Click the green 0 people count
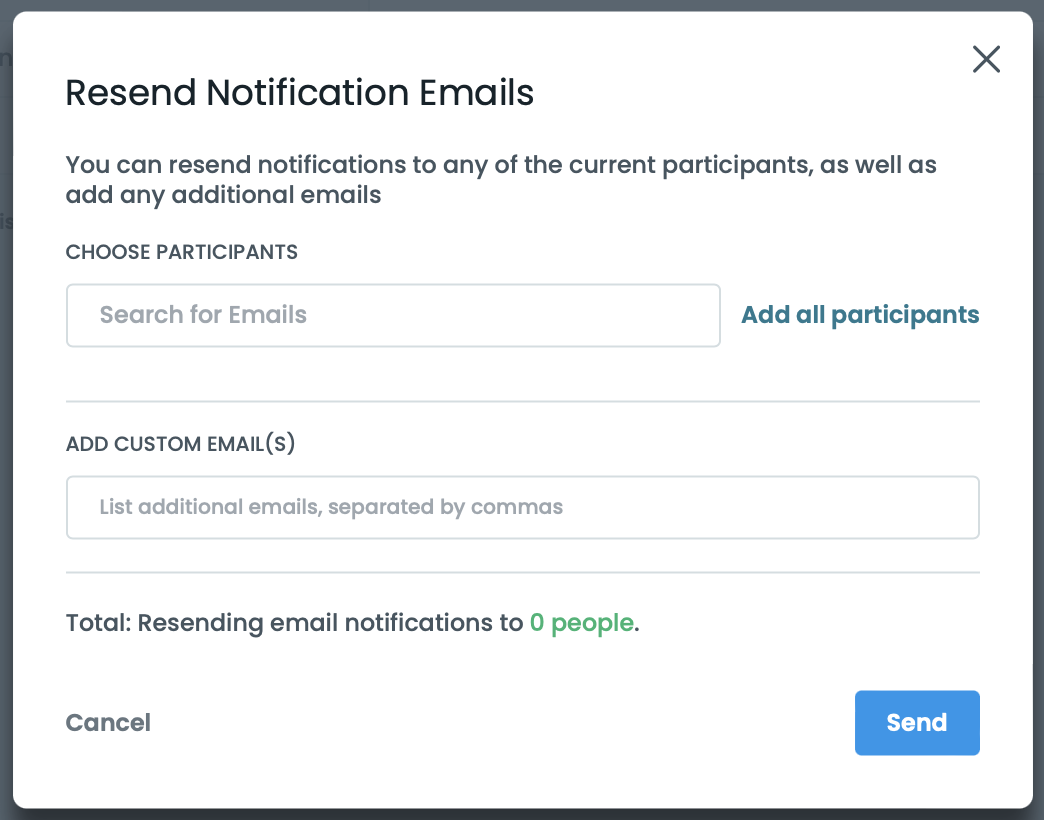Image resolution: width=1044 pixels, height=820 pixels. click(x=581, y=623)
